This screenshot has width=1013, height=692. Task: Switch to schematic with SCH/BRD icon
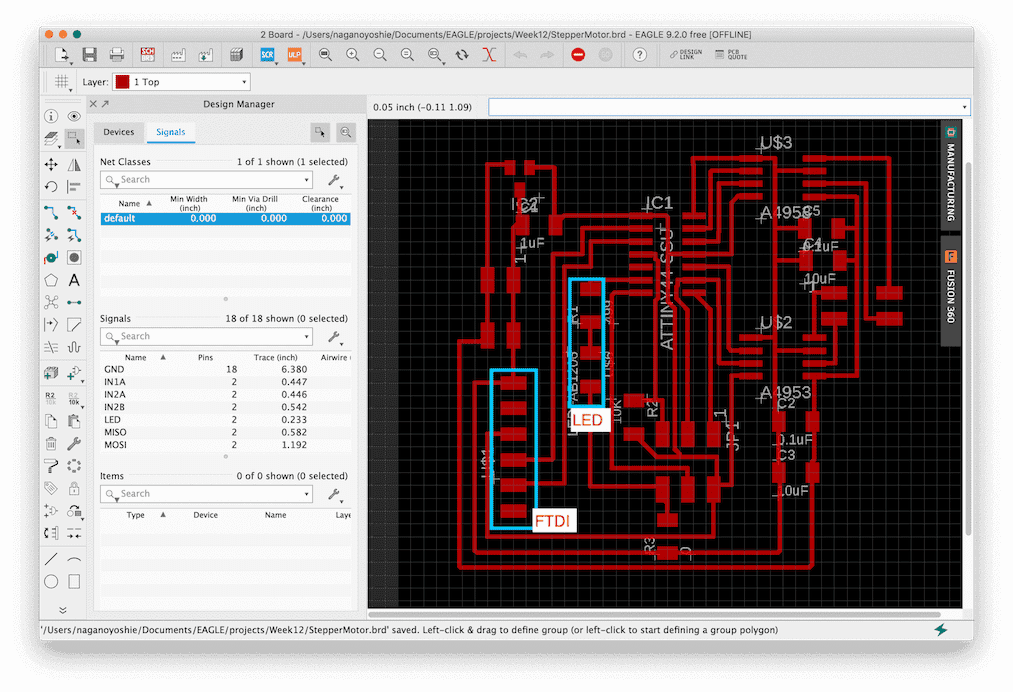pyautogui.click(x=148, y=55)
